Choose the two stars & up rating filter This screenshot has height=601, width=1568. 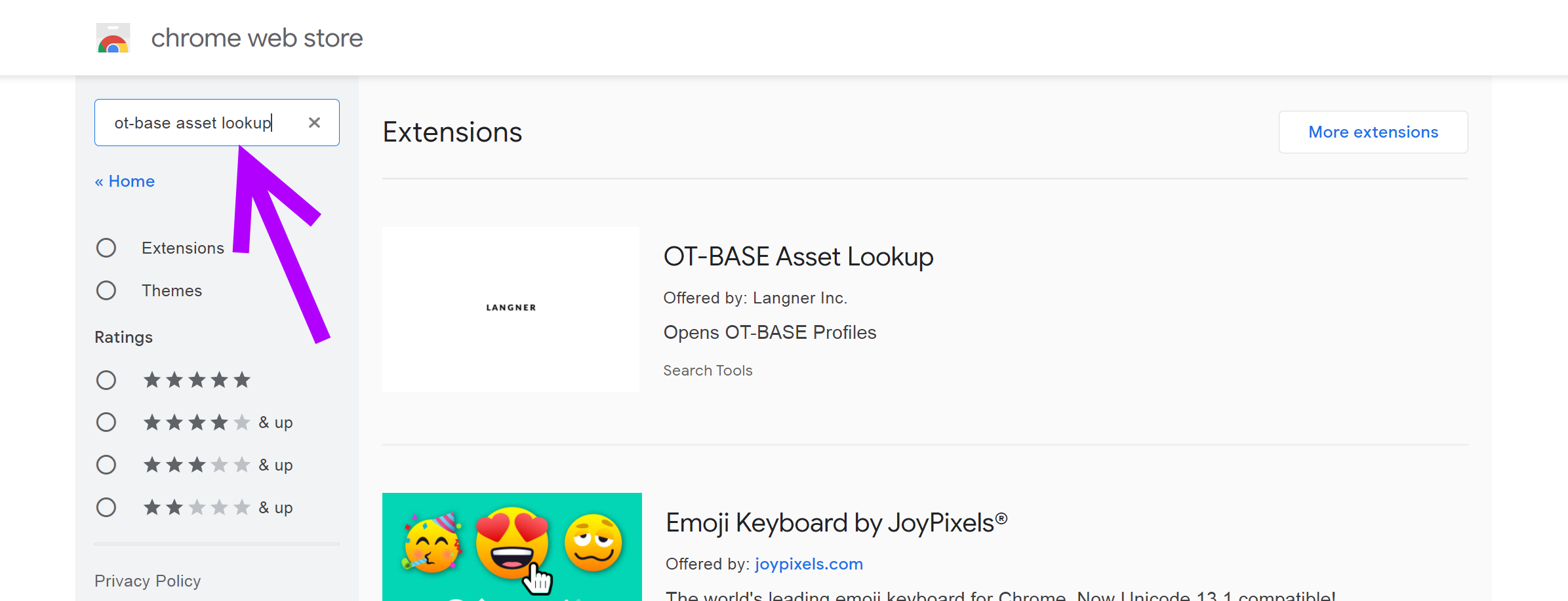pos(106,507)
